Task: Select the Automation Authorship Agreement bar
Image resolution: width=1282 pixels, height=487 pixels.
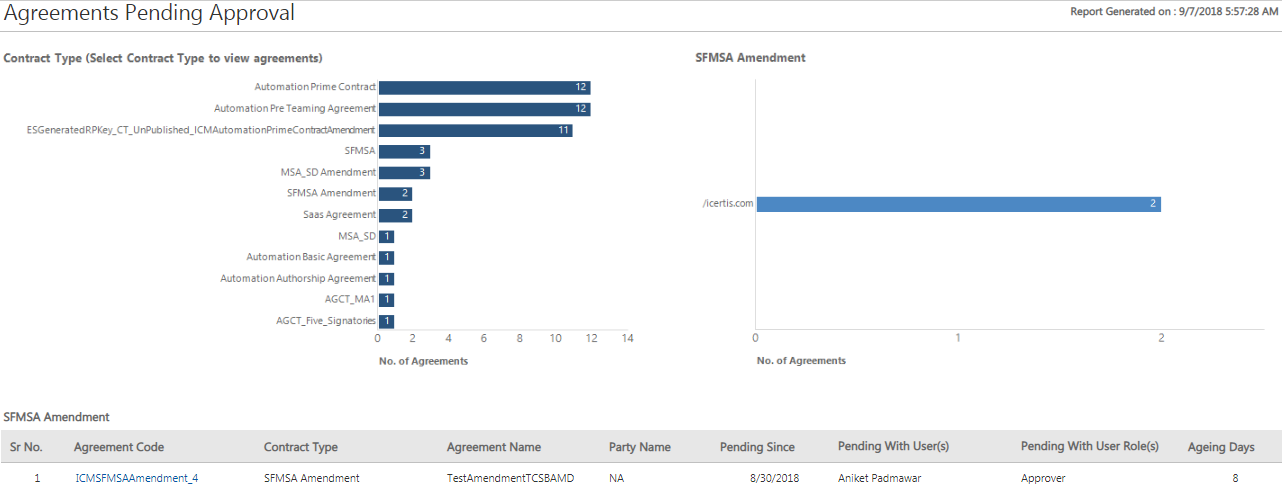Action: click(387, 279)
